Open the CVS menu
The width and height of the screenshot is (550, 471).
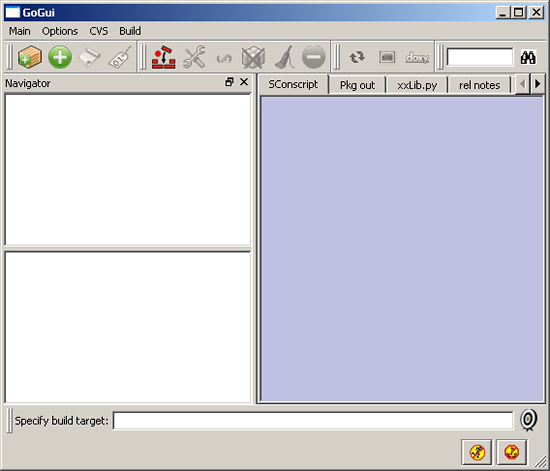click(x=99, y=31)
